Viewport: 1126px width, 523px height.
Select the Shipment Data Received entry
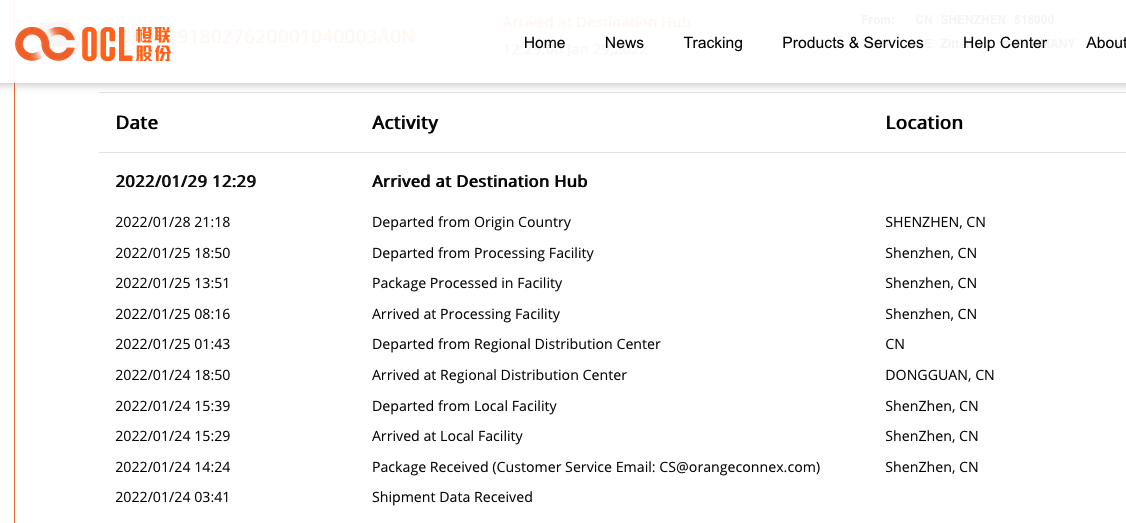tap(452, 497)
